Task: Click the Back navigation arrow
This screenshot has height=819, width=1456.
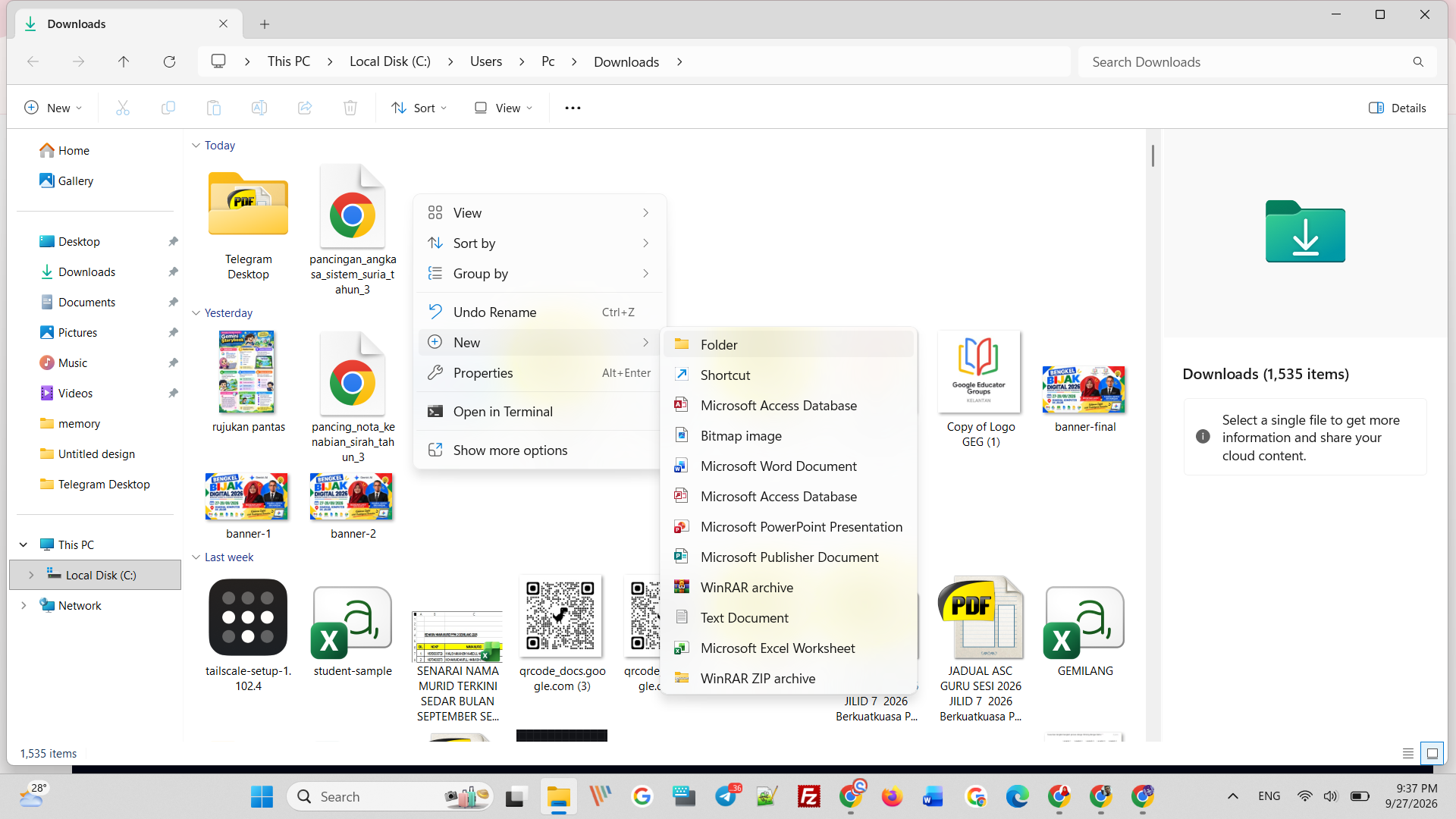Action: tap(33, 61)
